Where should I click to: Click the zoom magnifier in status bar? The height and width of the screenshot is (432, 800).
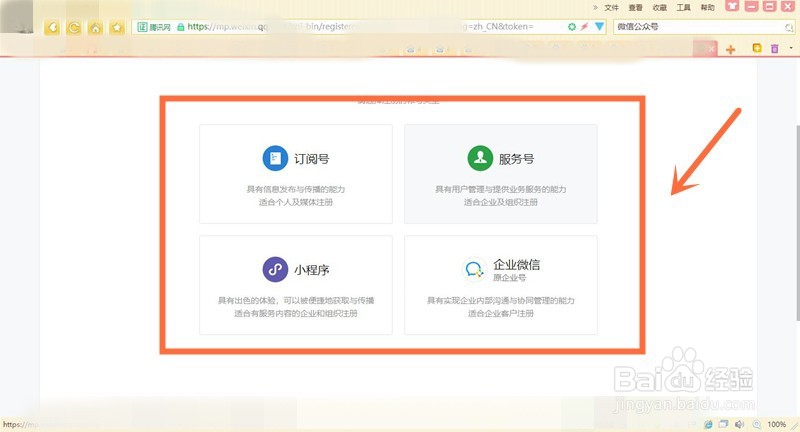pyautogui.click(x=757, y=424)
